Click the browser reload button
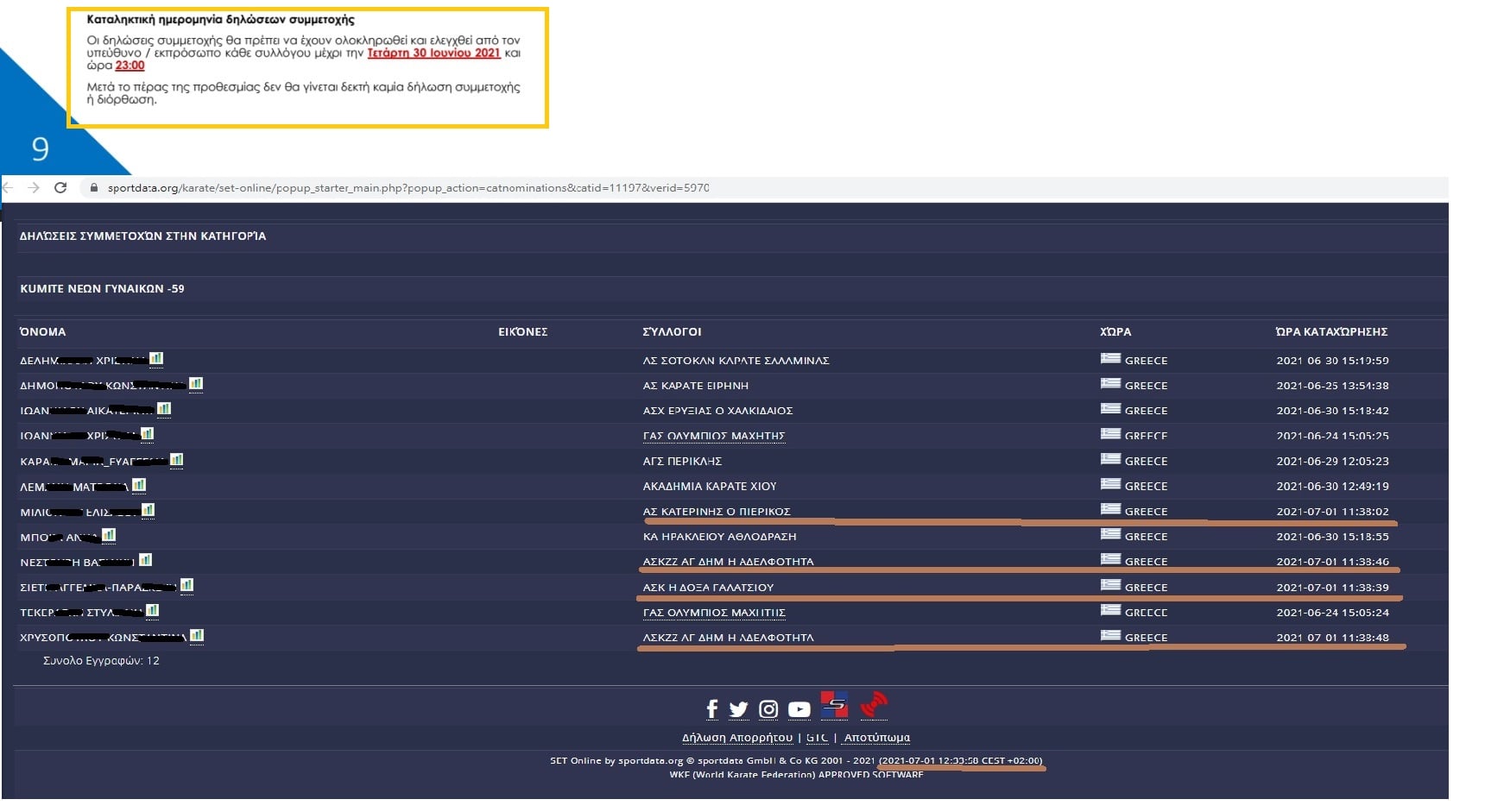Screen dimensions: 1485x812 (x=60, y=187)
